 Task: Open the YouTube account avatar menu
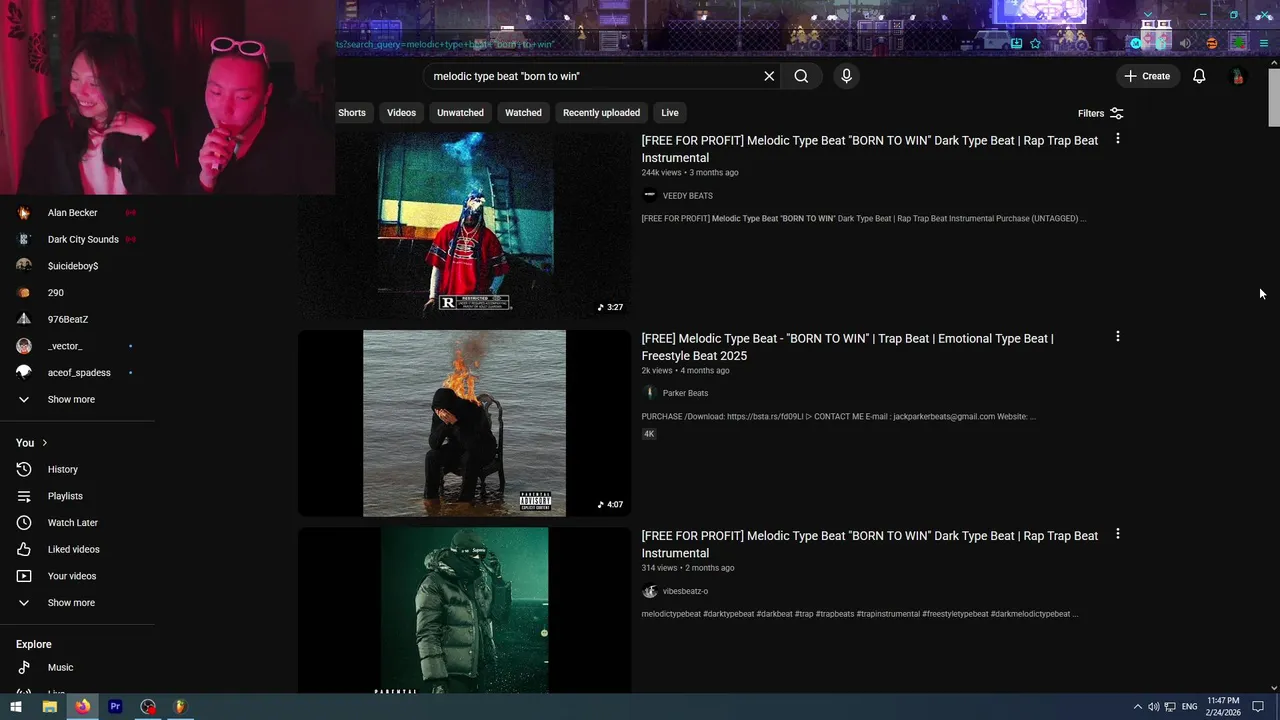tap(1237, 76)
